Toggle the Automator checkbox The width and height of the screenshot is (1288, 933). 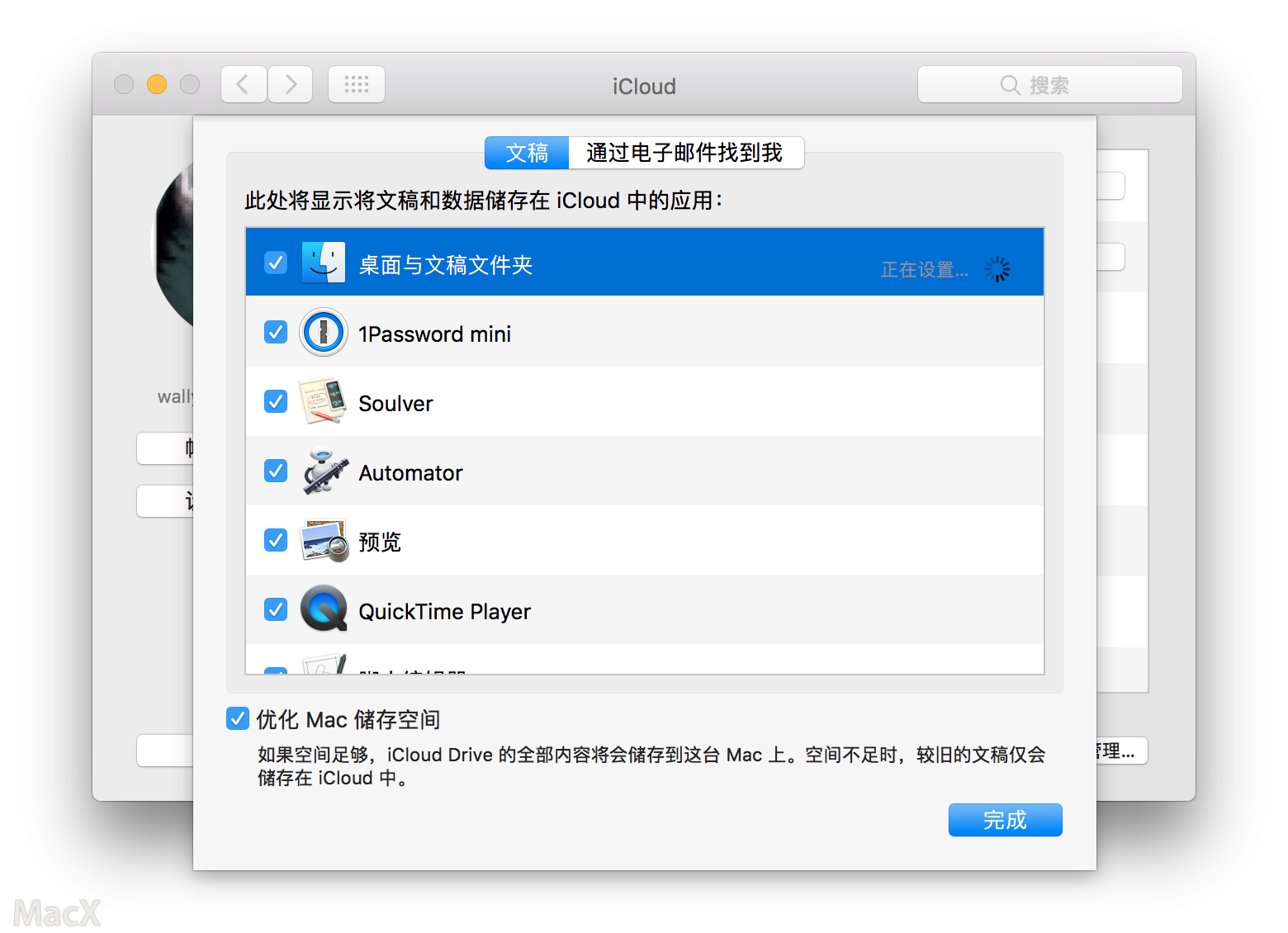(276, 471)
